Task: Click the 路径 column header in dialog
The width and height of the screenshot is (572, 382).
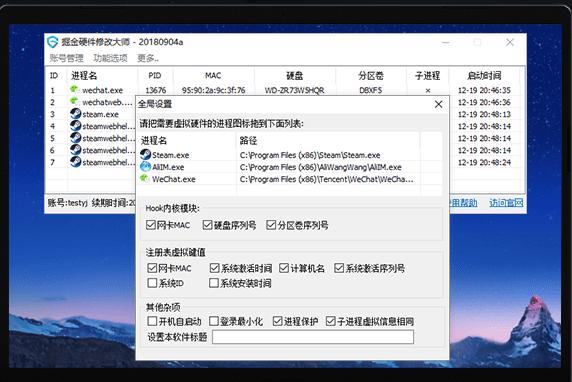Action: (x=248, y=140)
